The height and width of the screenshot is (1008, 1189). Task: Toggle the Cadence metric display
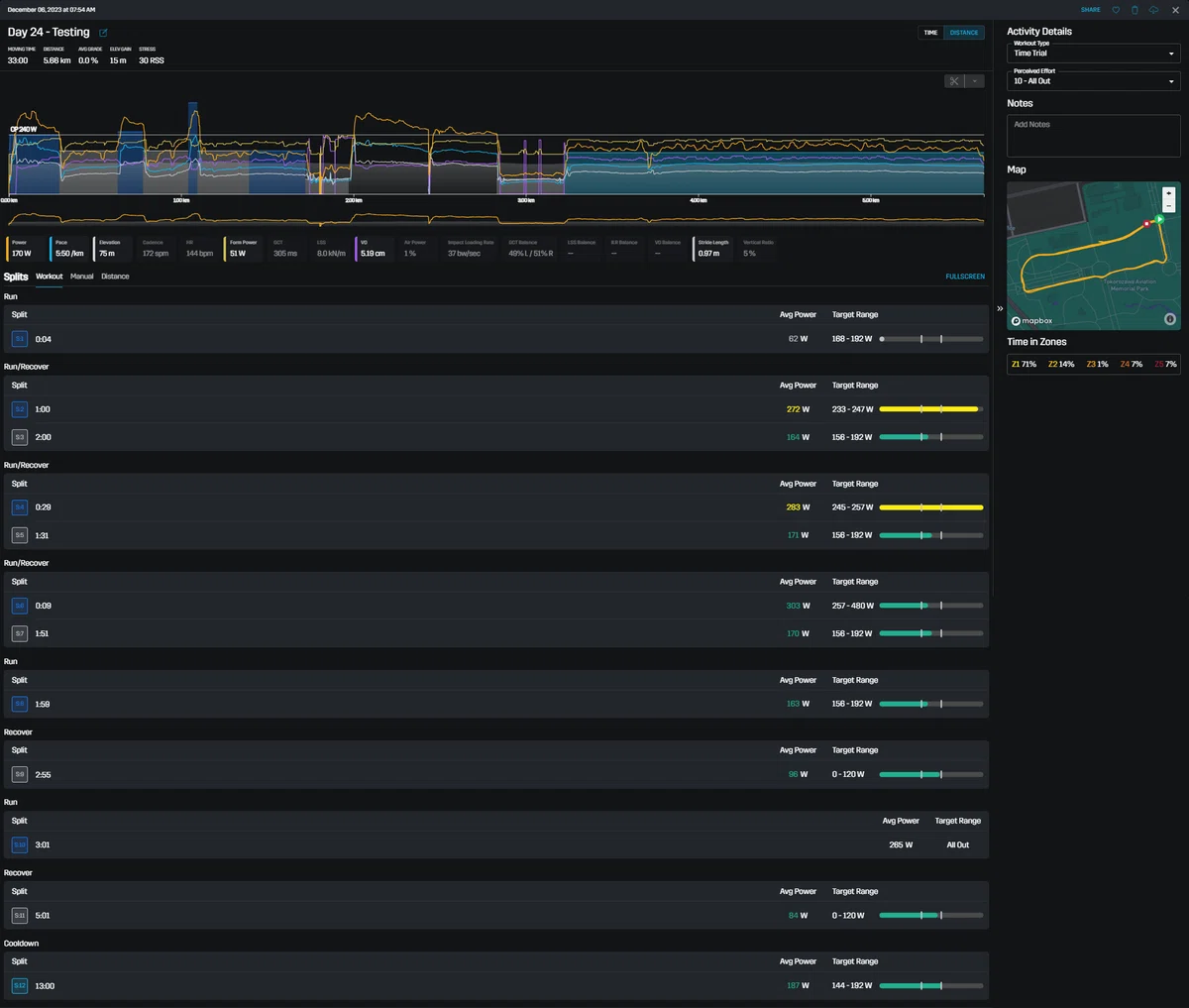click(156, 248)
